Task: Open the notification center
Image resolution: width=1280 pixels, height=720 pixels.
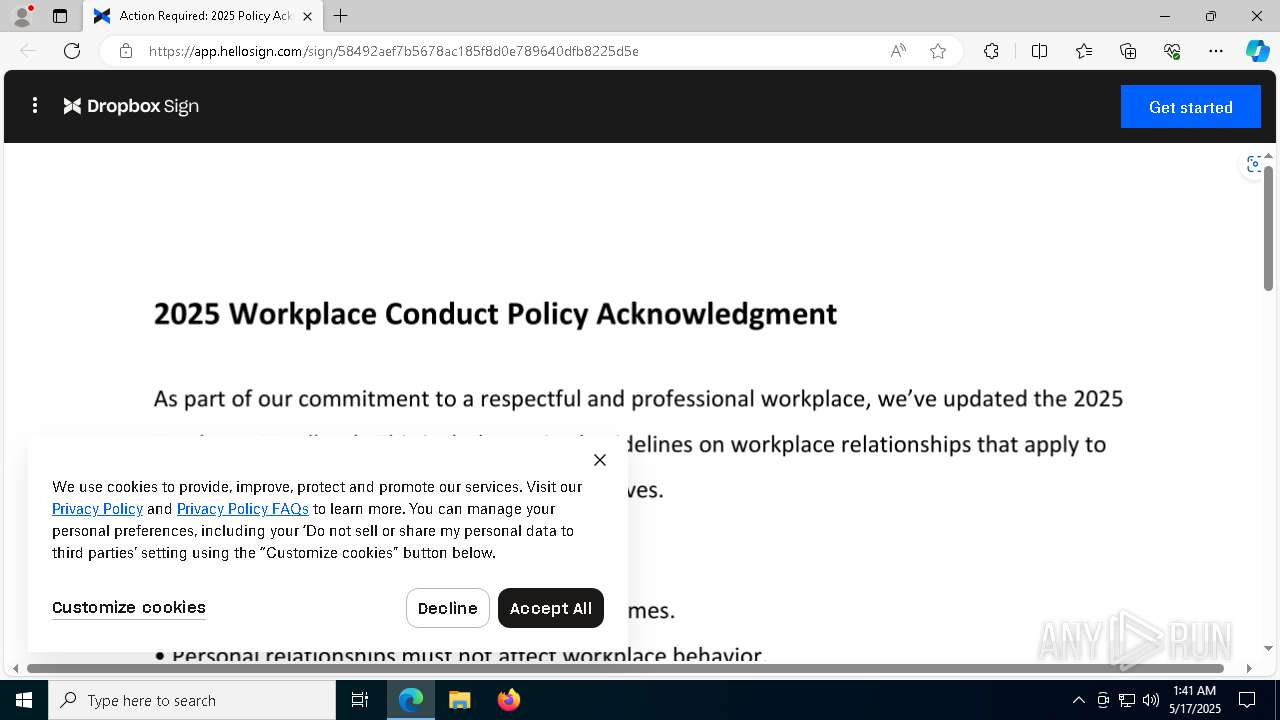Action: coord(1247,700)
